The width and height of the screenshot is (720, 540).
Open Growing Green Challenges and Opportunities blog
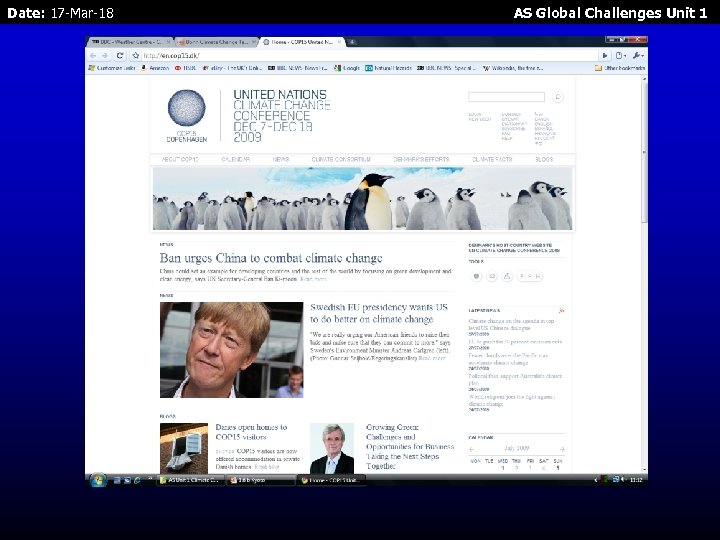click(410, 446)
